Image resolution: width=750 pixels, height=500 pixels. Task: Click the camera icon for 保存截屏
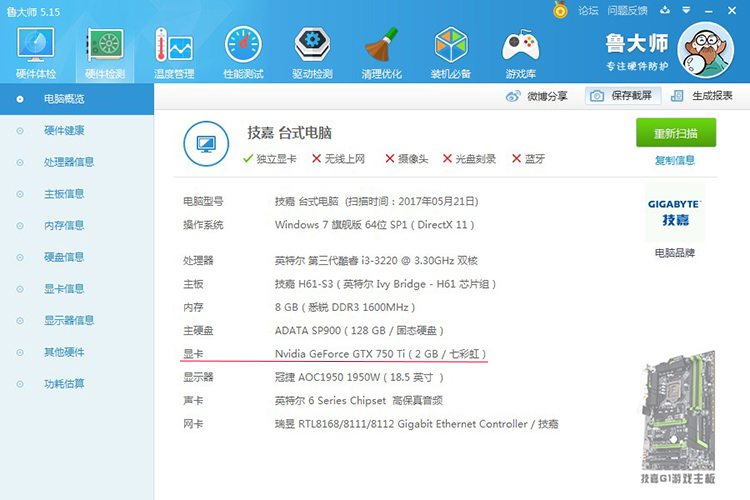click(x=596, y=96)
